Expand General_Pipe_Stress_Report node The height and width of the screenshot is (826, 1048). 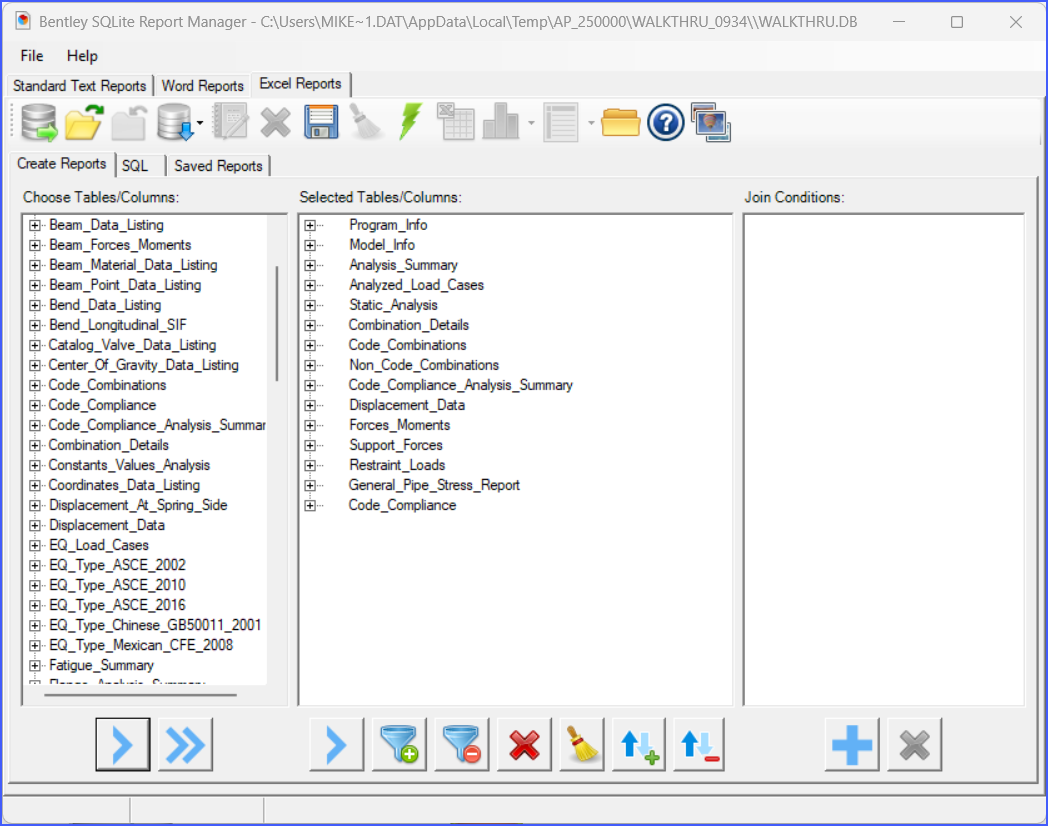coord(310,486)
